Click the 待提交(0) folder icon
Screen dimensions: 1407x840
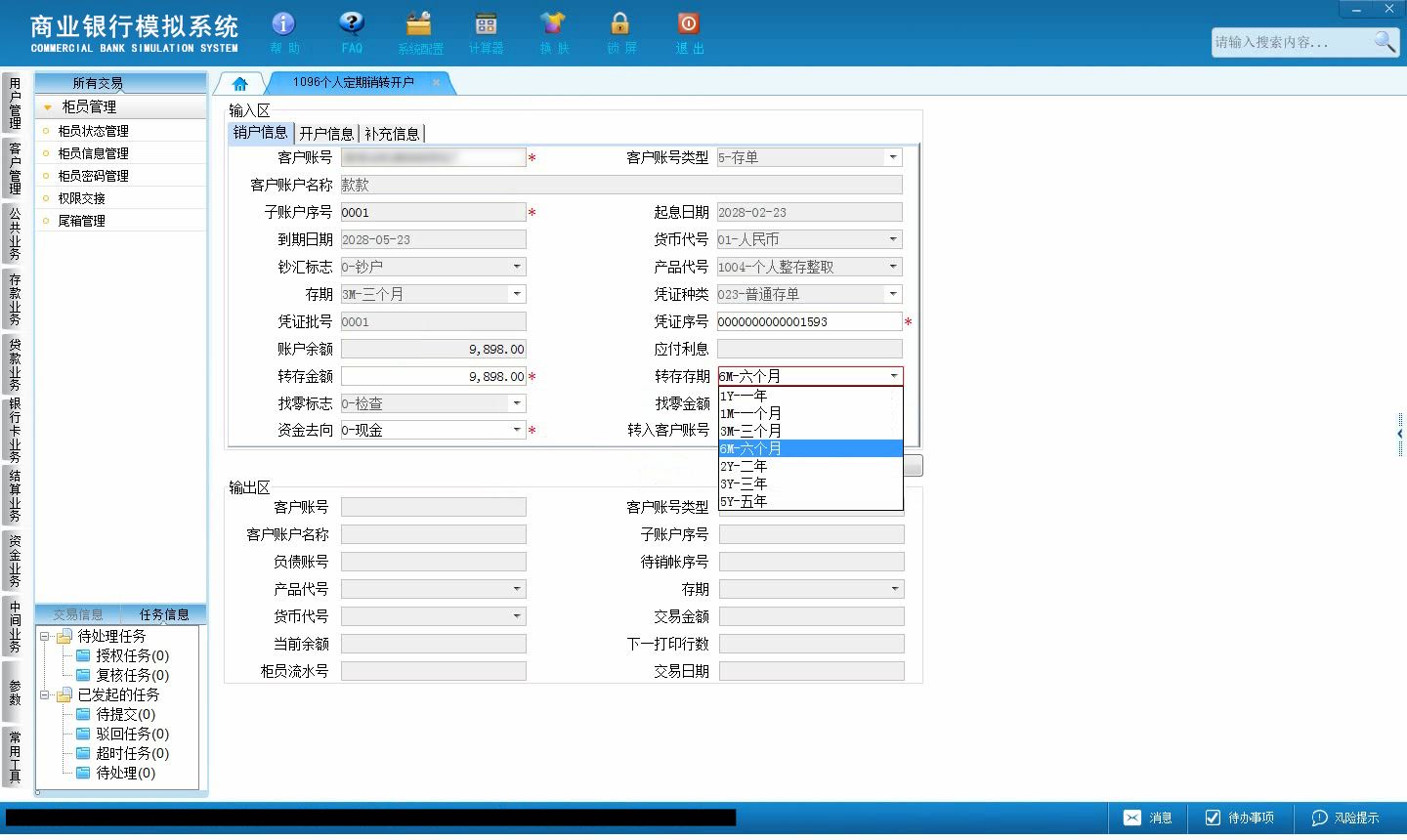coord(84,714)
